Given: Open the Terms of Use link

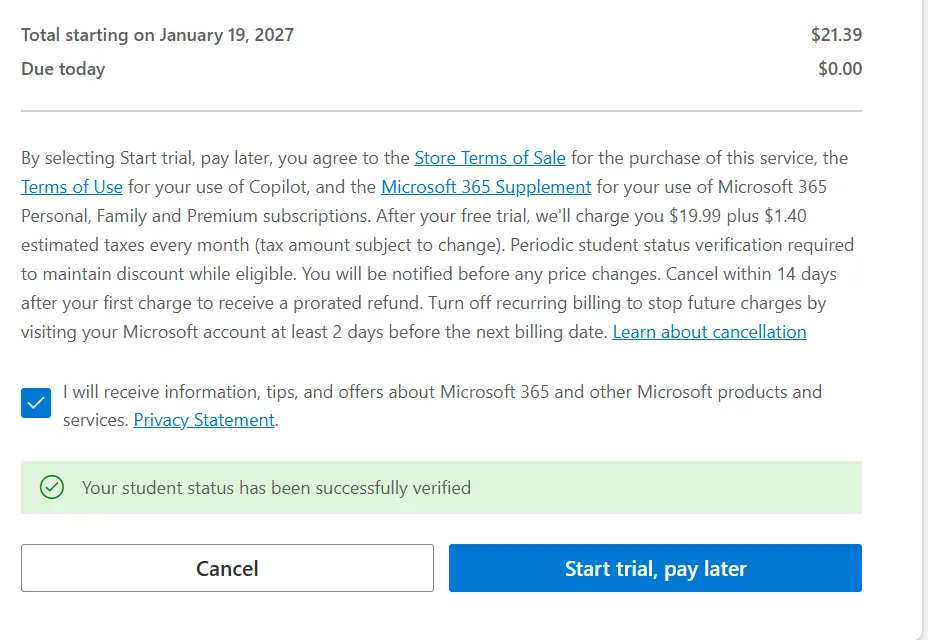Looking at the screenshot, I should 72,187.
